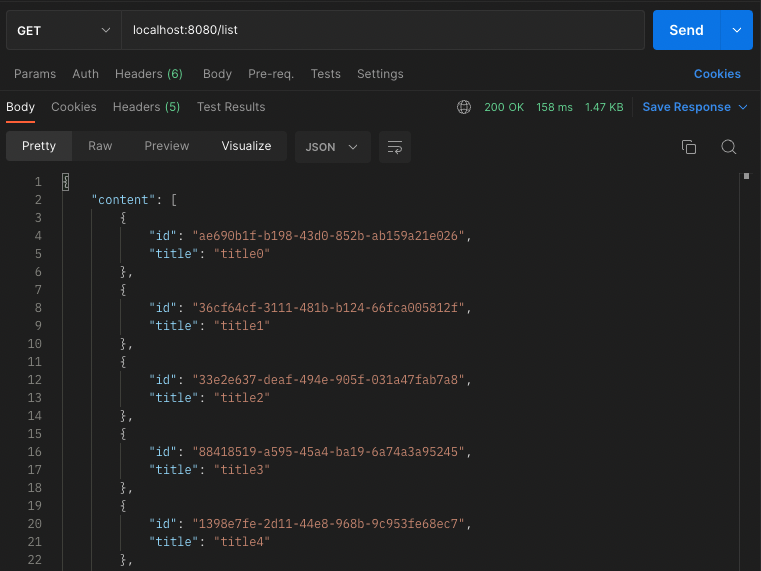The width and height of the screenshot is (761, 571).
Task: Open the response Headers (5) tab
Action: click(x=146, y=107)
